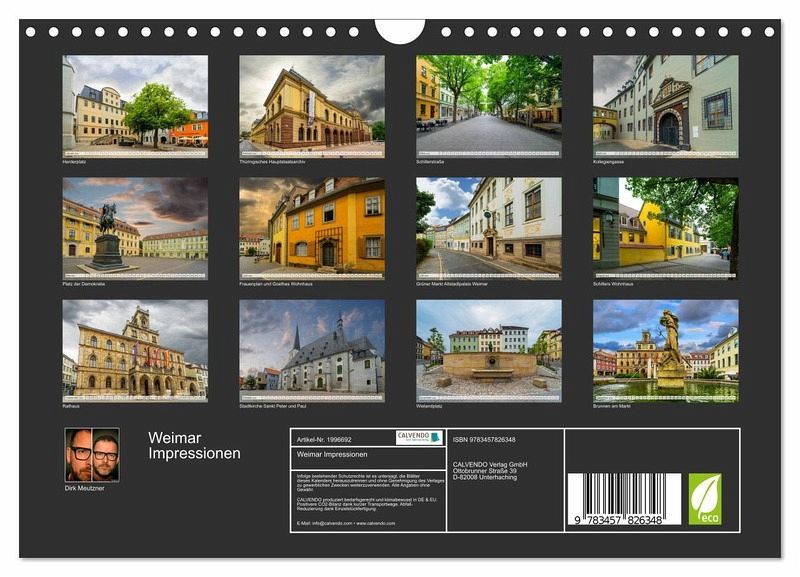Click the copyright notice paragraph starting "Infolge"

[370, 482]
